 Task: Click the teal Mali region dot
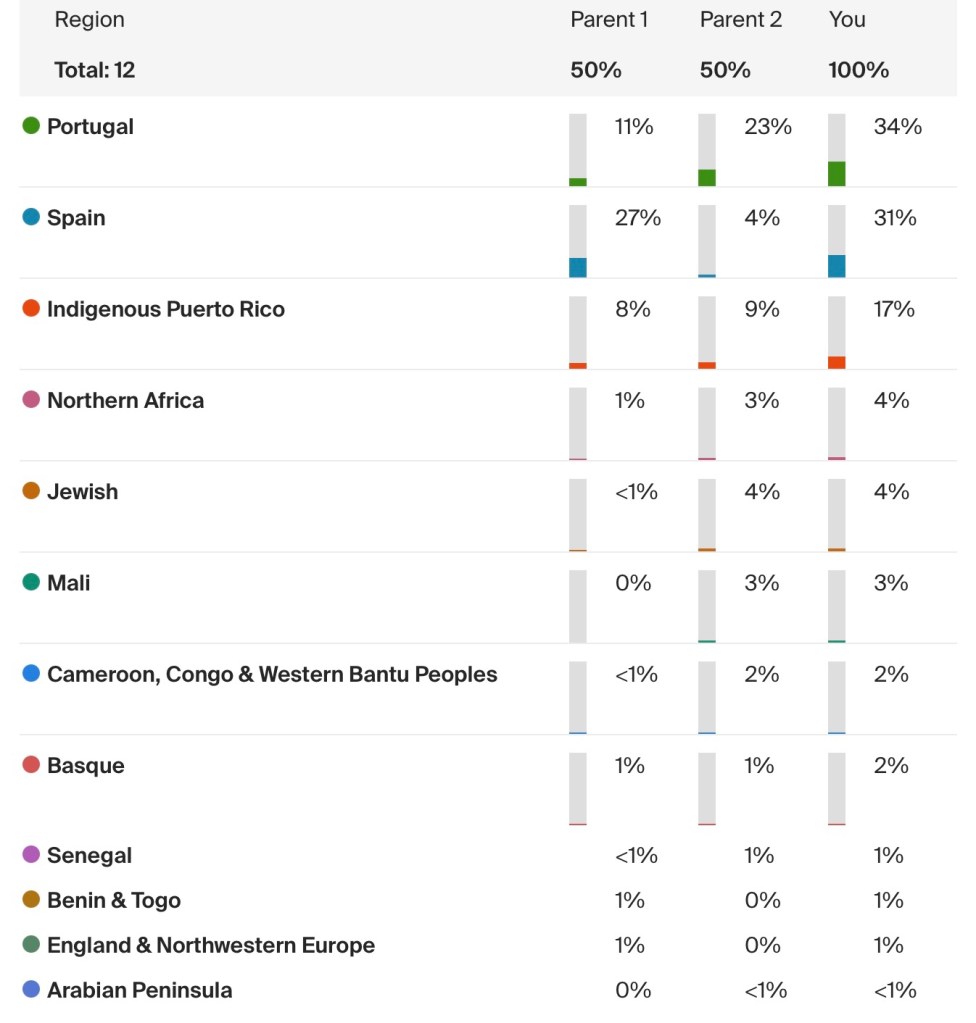31,582
